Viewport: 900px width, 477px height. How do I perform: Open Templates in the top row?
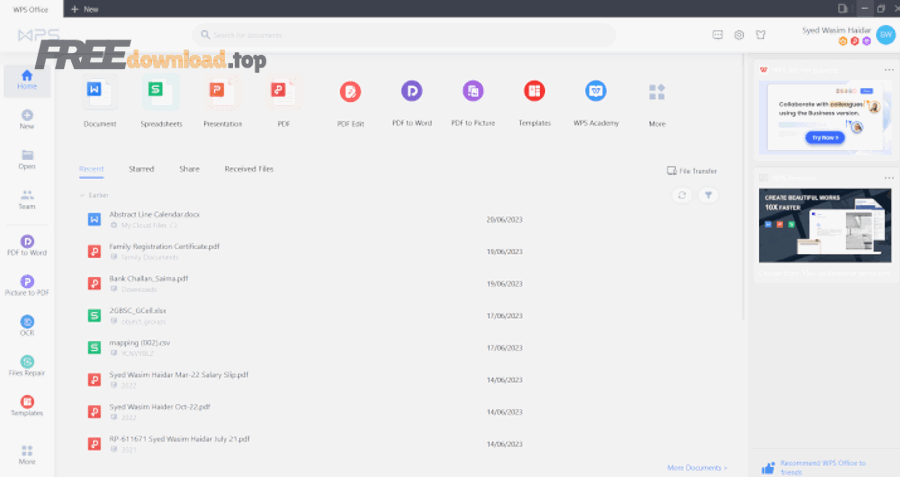coord(534,101)
